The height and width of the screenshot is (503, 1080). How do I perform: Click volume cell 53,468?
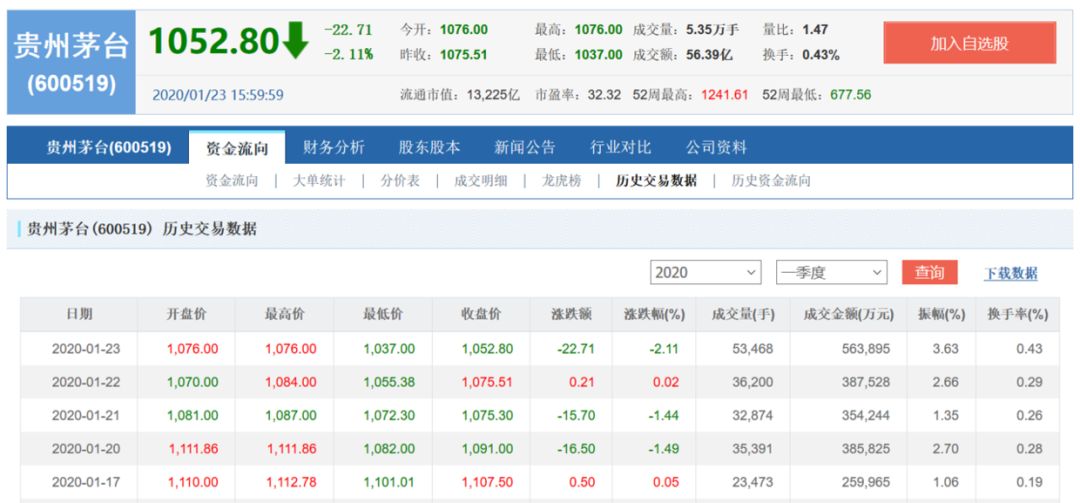(752, 349)
